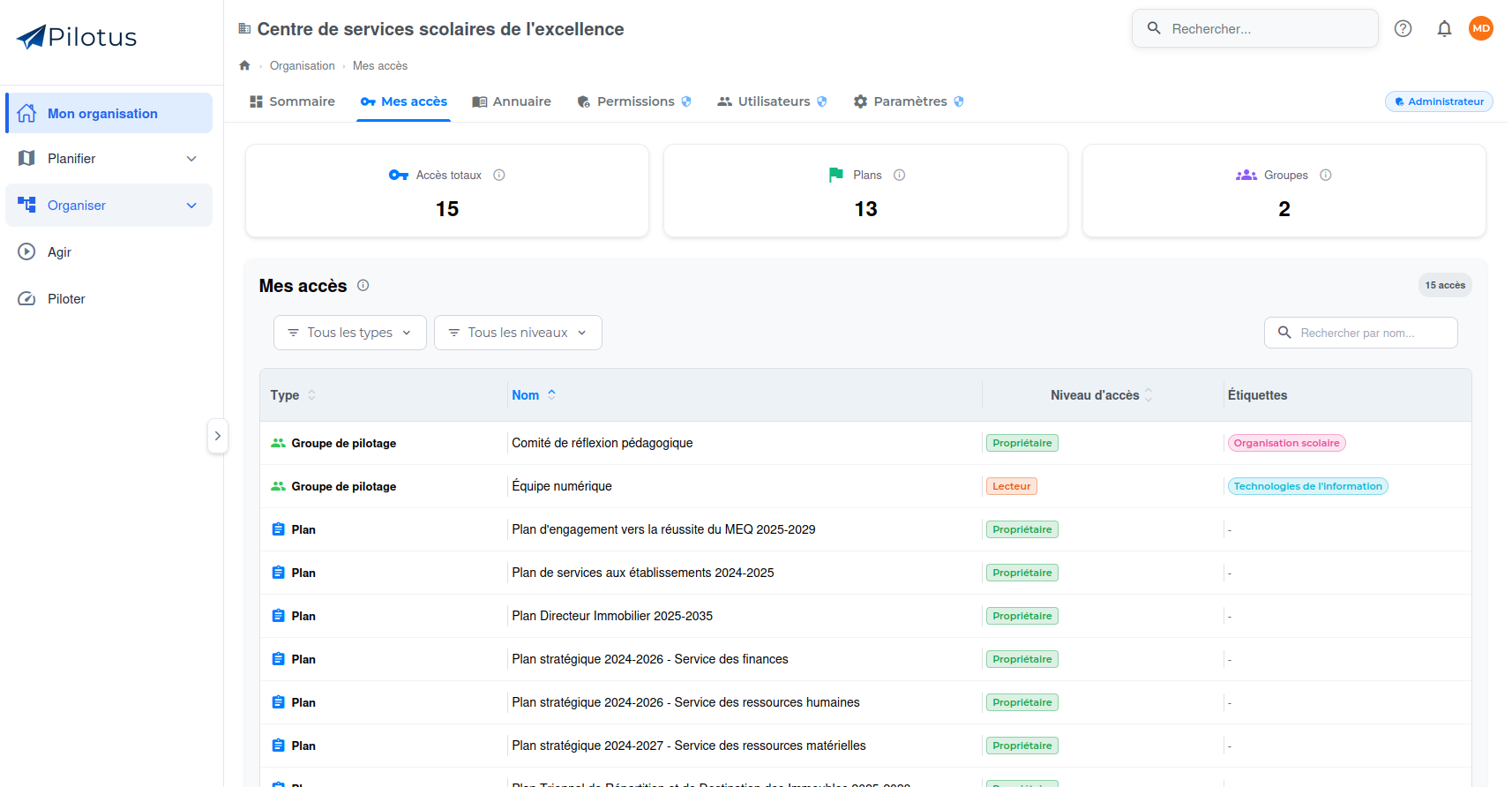The image size is (1512, 787).
Task: Switch to the Sommaire tab
Action: click(292, 101)
